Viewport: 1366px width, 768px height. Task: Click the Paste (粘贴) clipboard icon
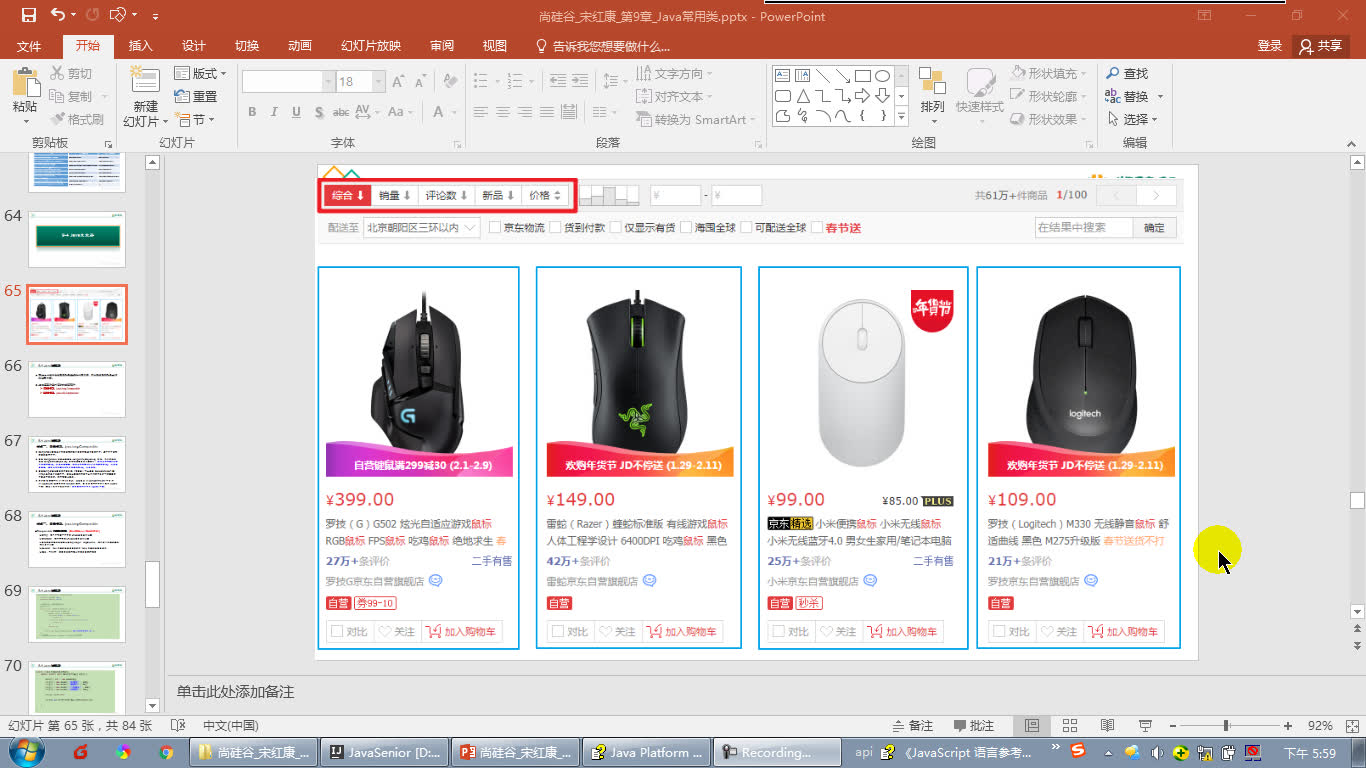[x=25, y=83]
